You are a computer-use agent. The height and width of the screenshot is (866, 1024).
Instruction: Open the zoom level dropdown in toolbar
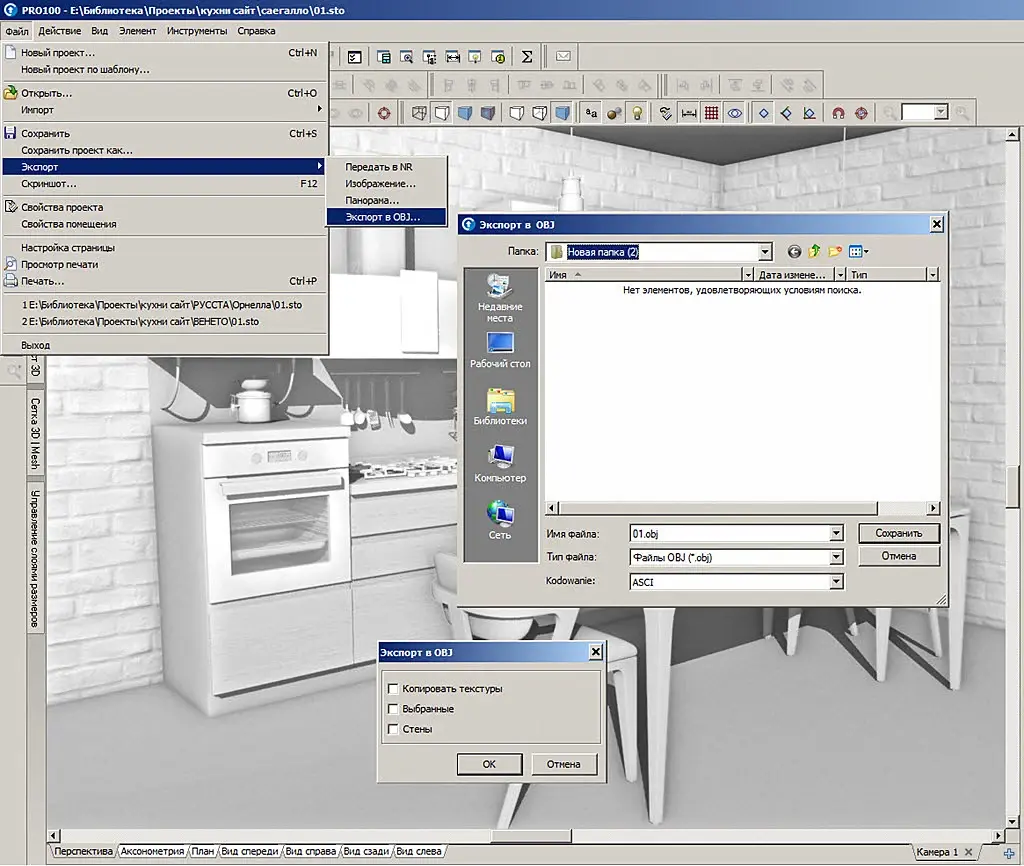(x=940, y=112)
